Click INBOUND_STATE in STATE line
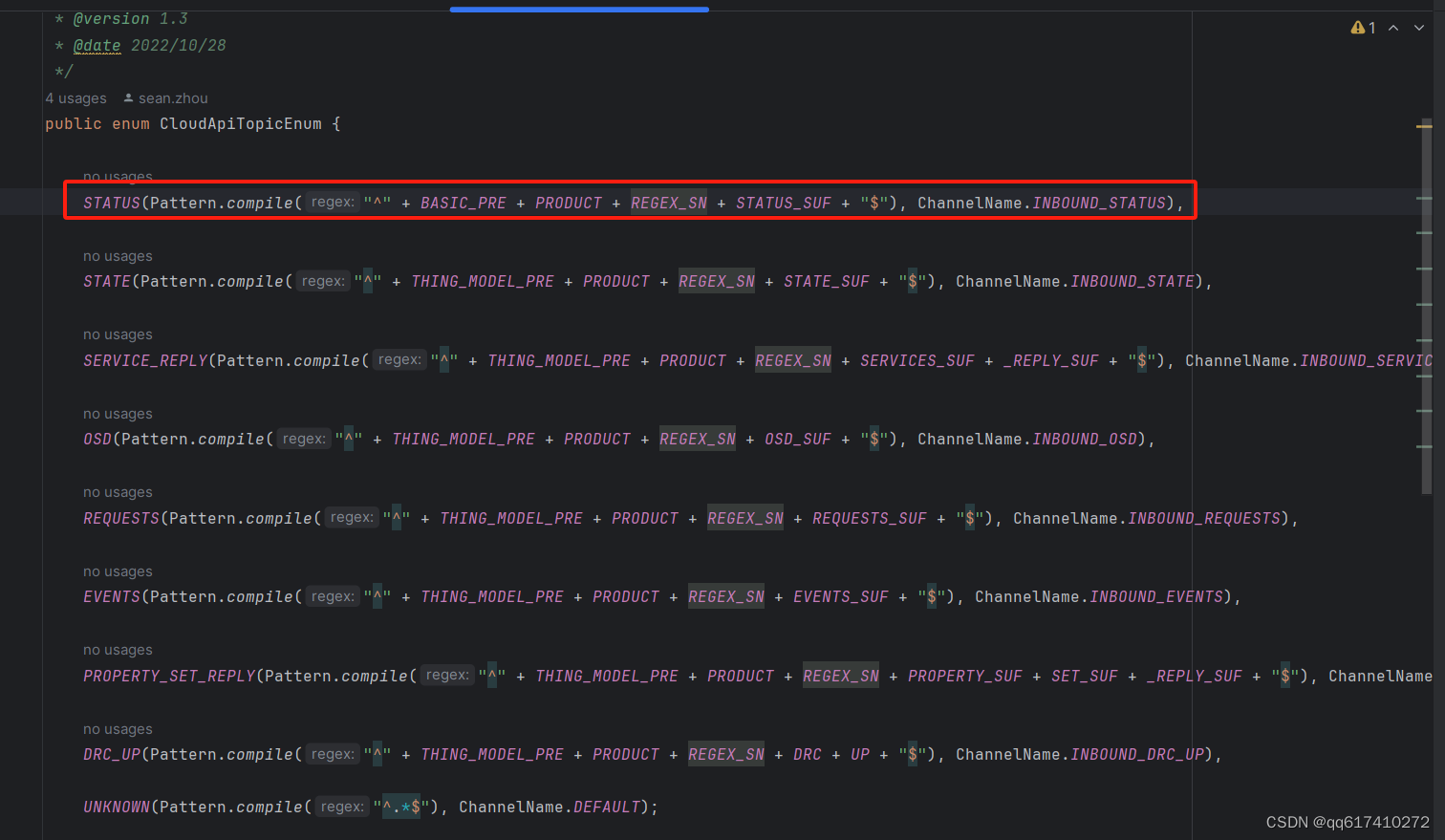 click(1132, 282)
